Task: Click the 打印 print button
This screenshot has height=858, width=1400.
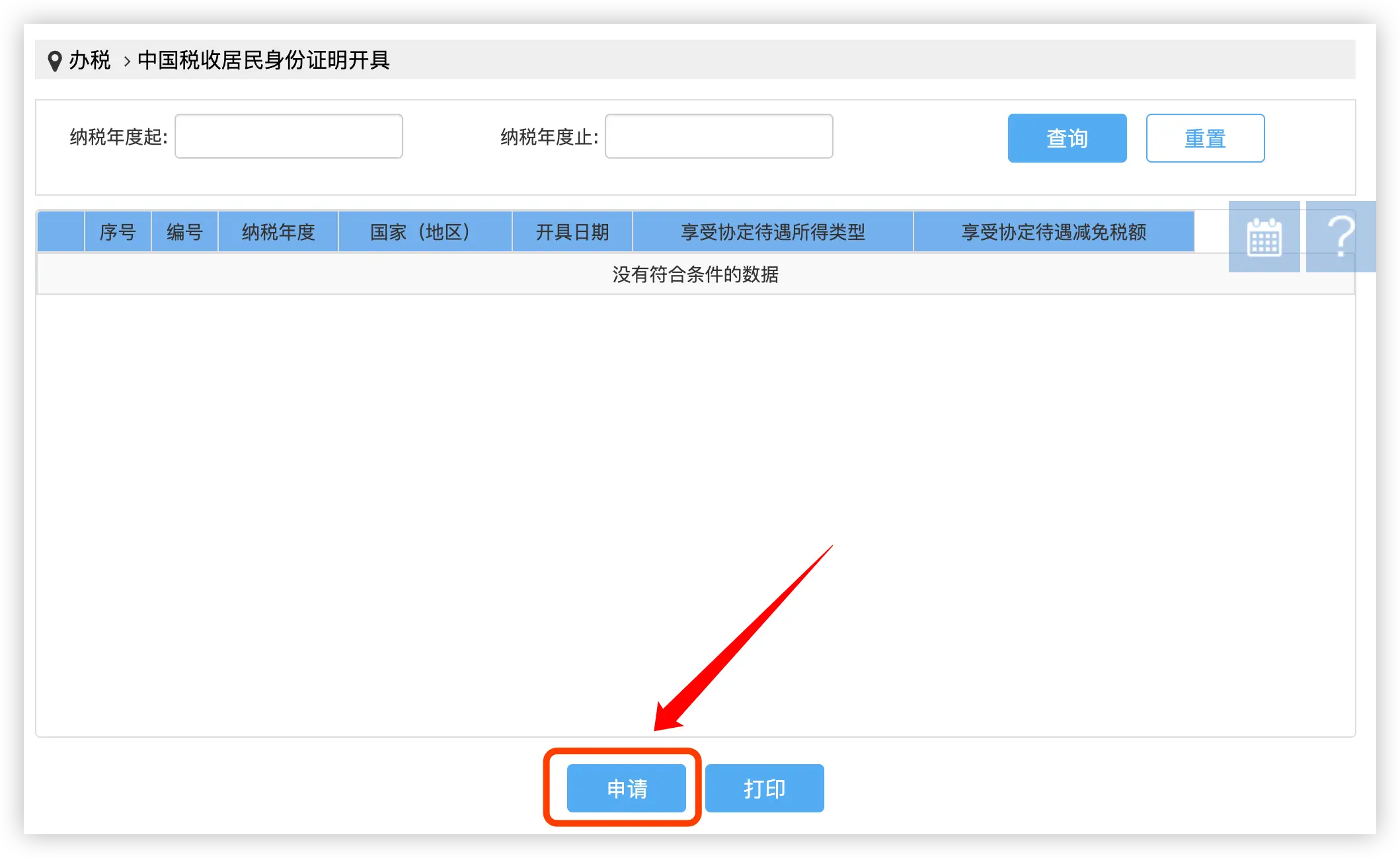Action: click(765, 788)
